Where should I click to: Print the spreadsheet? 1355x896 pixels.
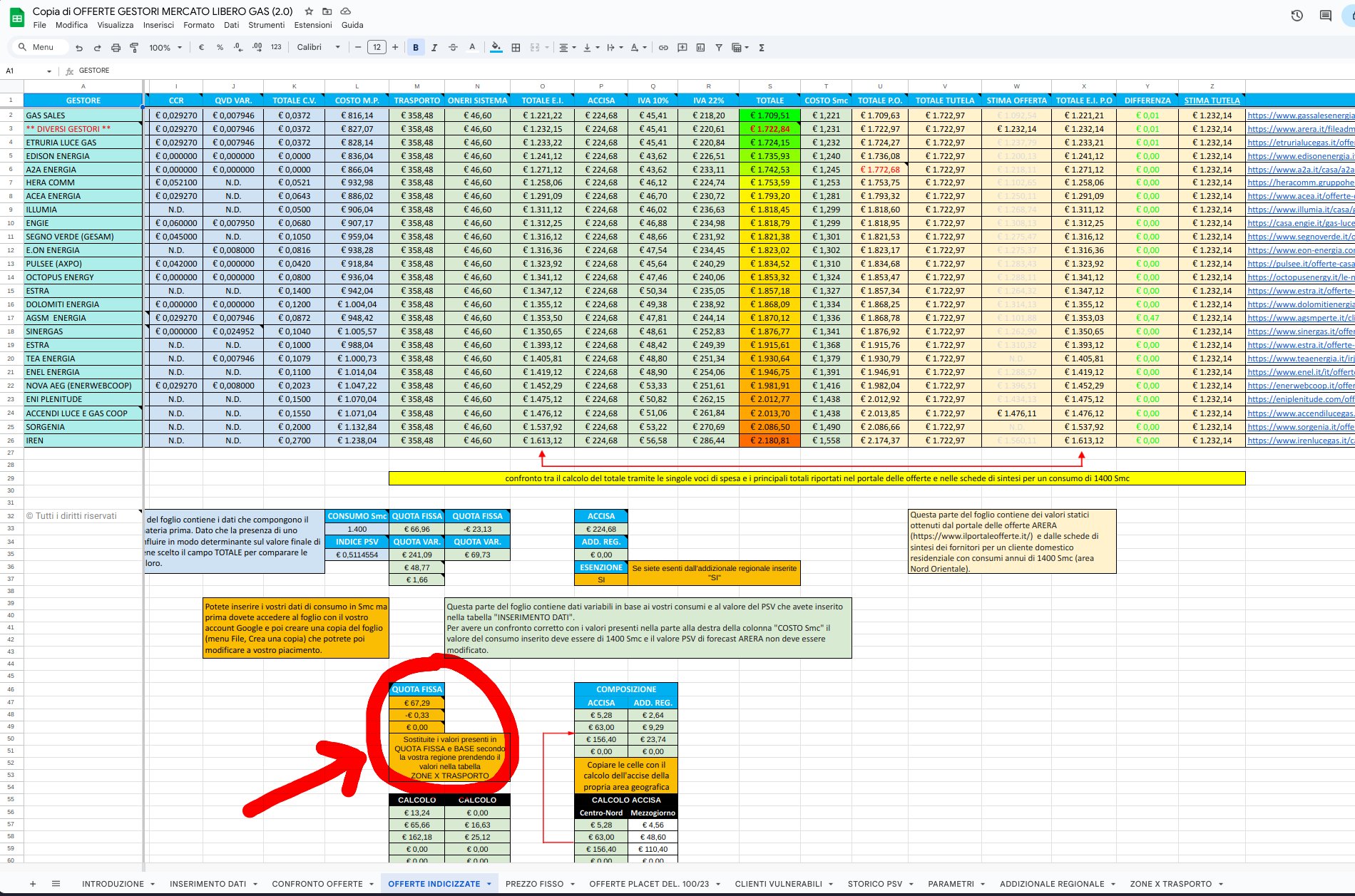[116, 48]
